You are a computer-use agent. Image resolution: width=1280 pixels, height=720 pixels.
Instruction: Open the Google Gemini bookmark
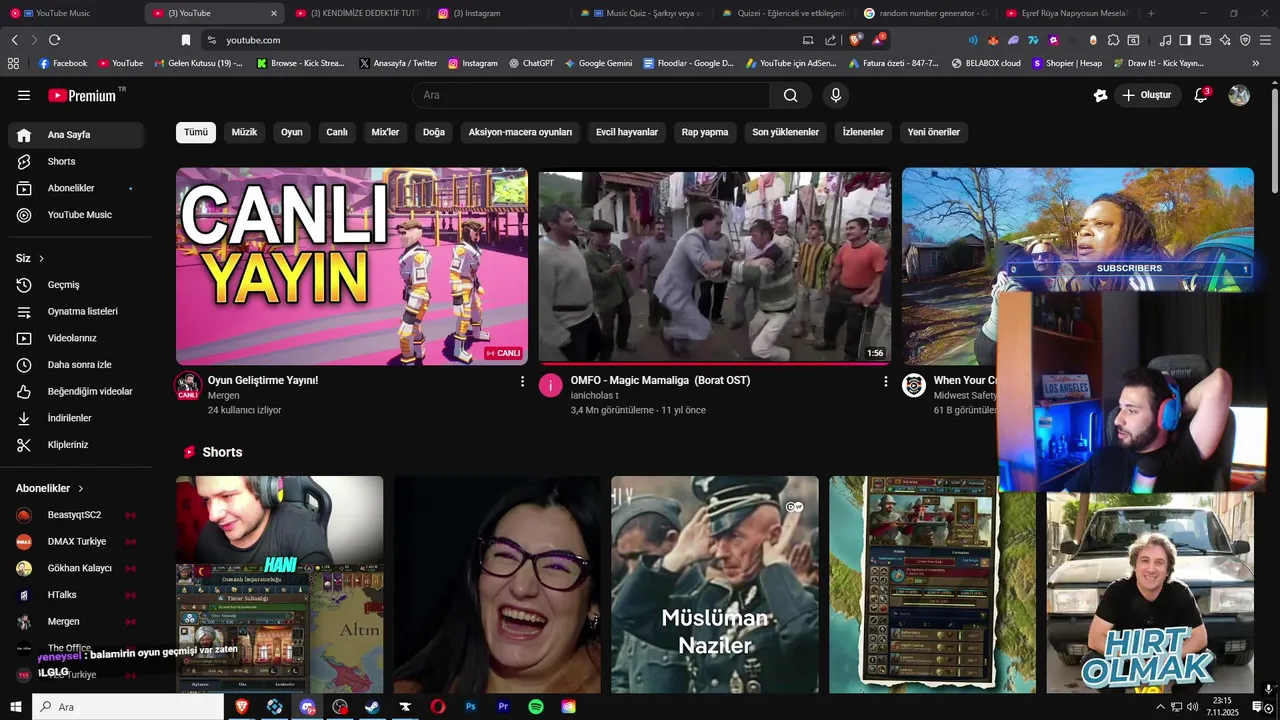click(598, 63)
